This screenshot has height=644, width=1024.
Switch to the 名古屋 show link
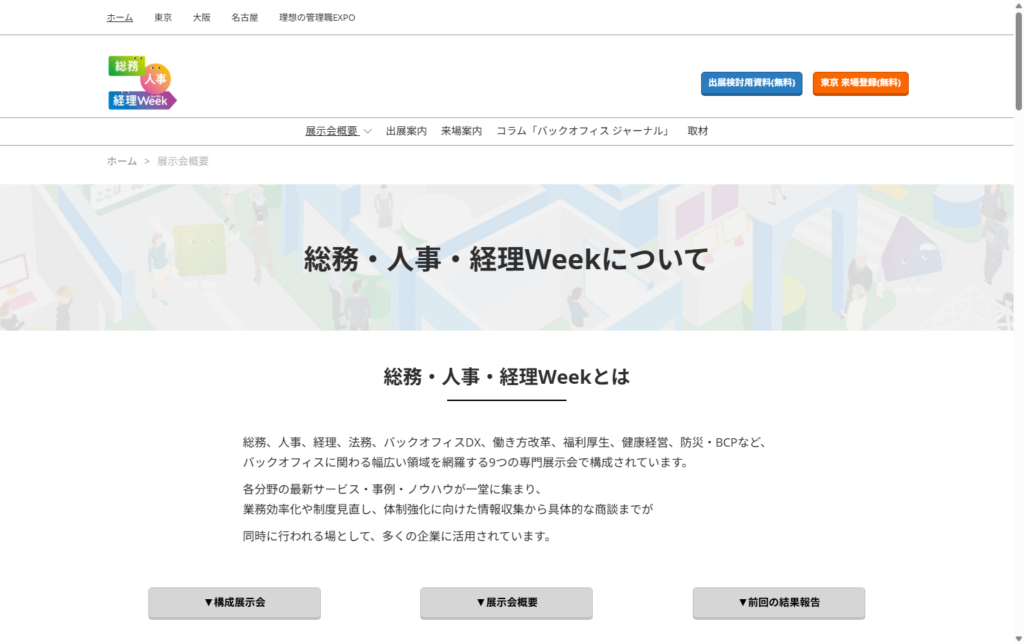click(x=244, y=18)
